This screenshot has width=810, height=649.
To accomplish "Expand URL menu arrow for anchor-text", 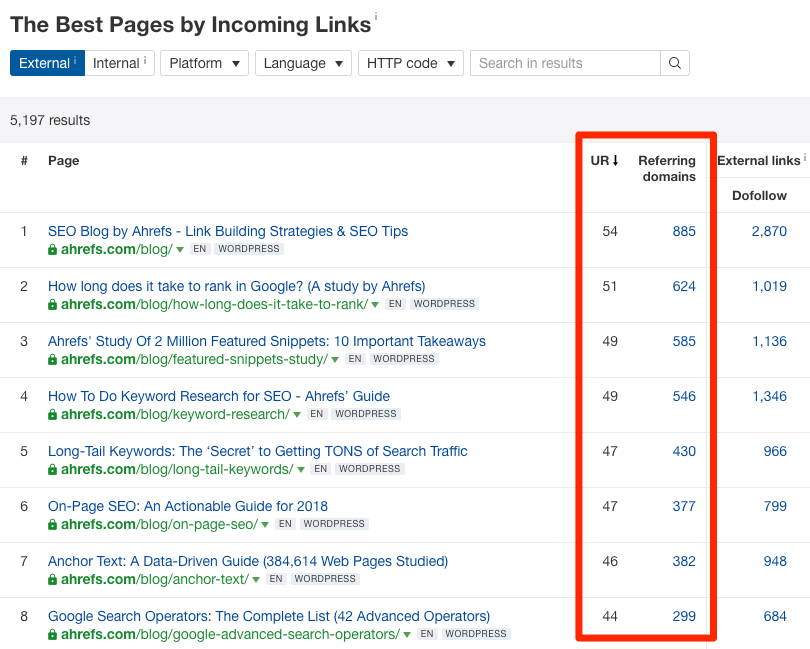I will click(256, 580).
